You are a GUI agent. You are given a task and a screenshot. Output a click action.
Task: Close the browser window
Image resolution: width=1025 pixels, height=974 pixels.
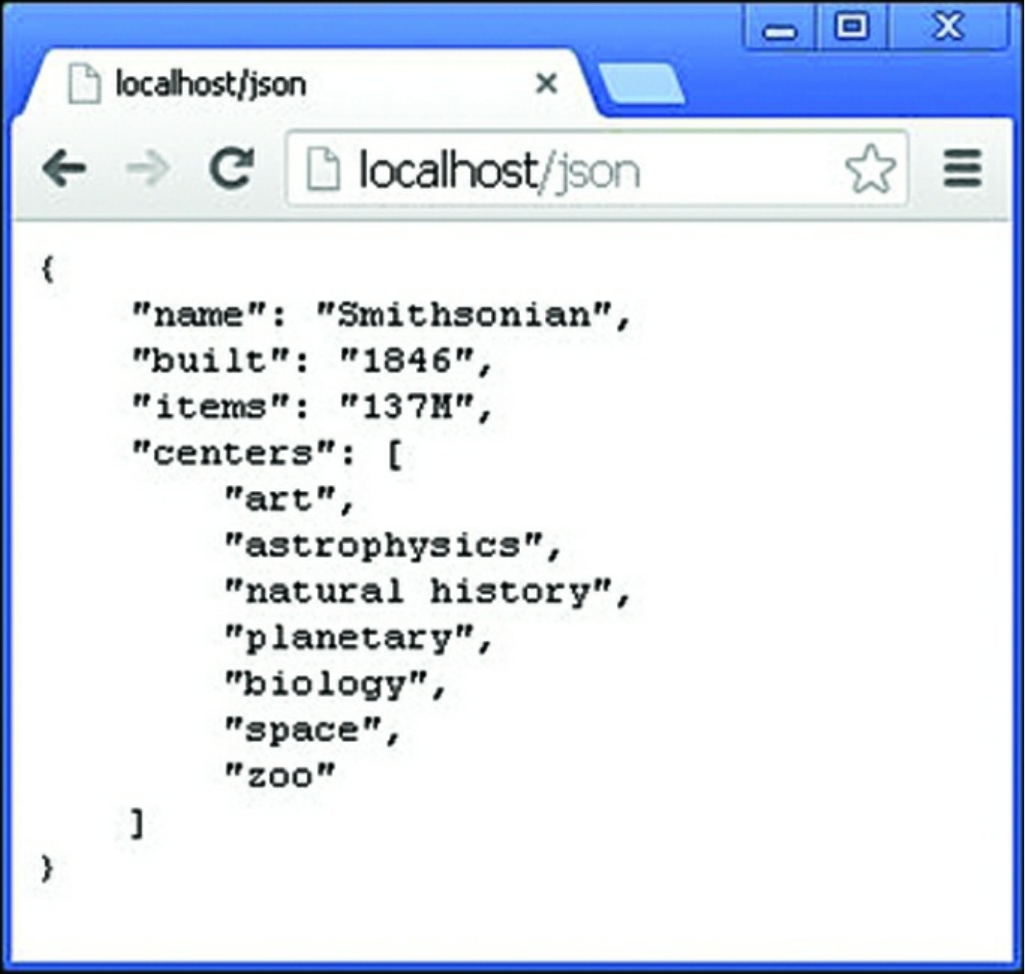(x=948, y=27)
